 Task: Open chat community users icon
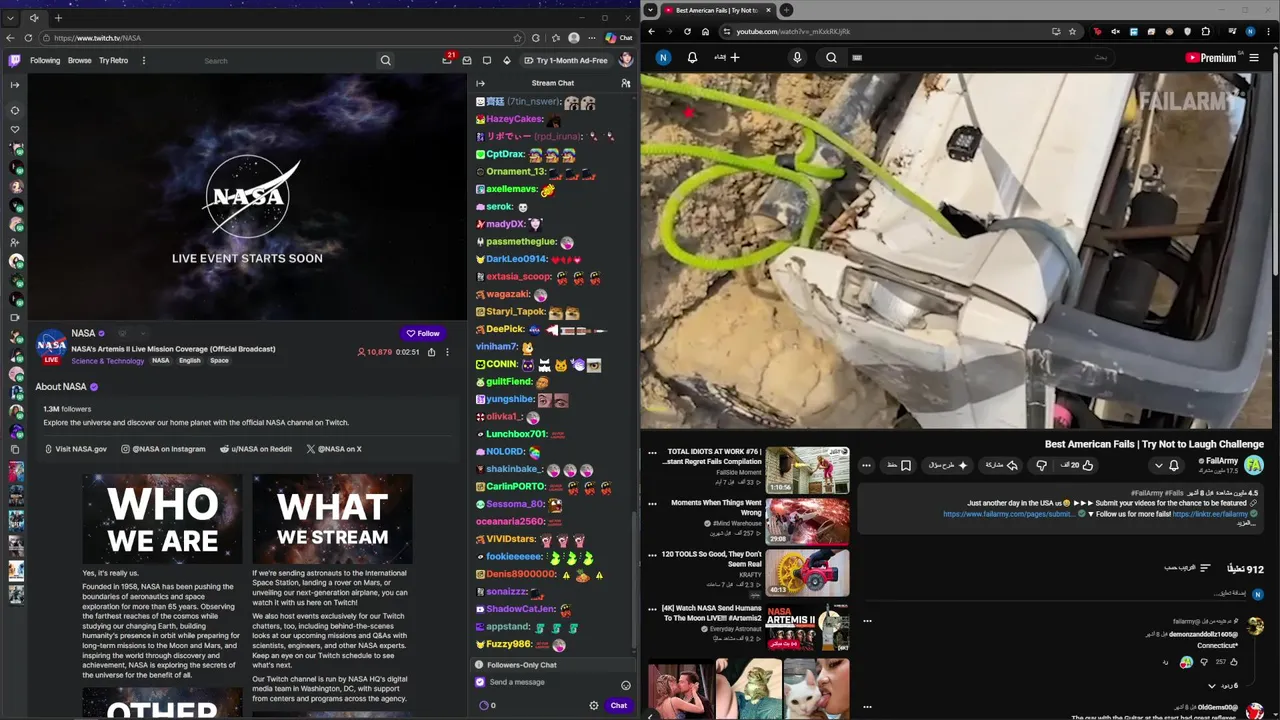pyautogui.click(x=626, y=83)
